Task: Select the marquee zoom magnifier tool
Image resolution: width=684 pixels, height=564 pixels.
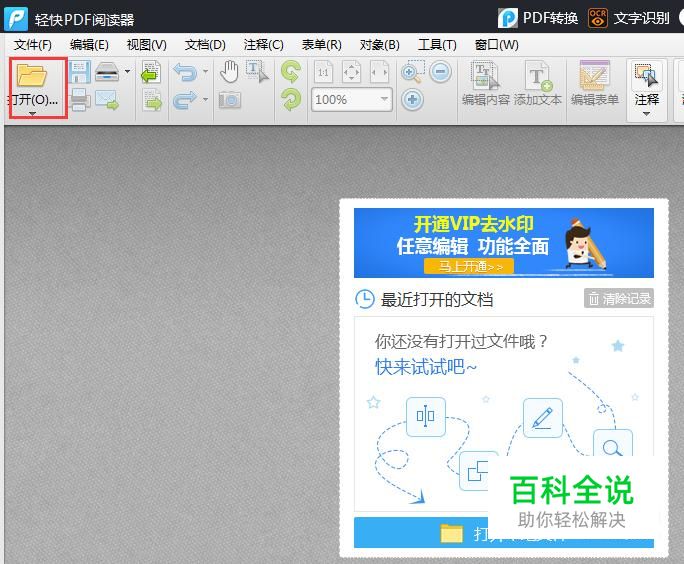Action: pos(412,72)
